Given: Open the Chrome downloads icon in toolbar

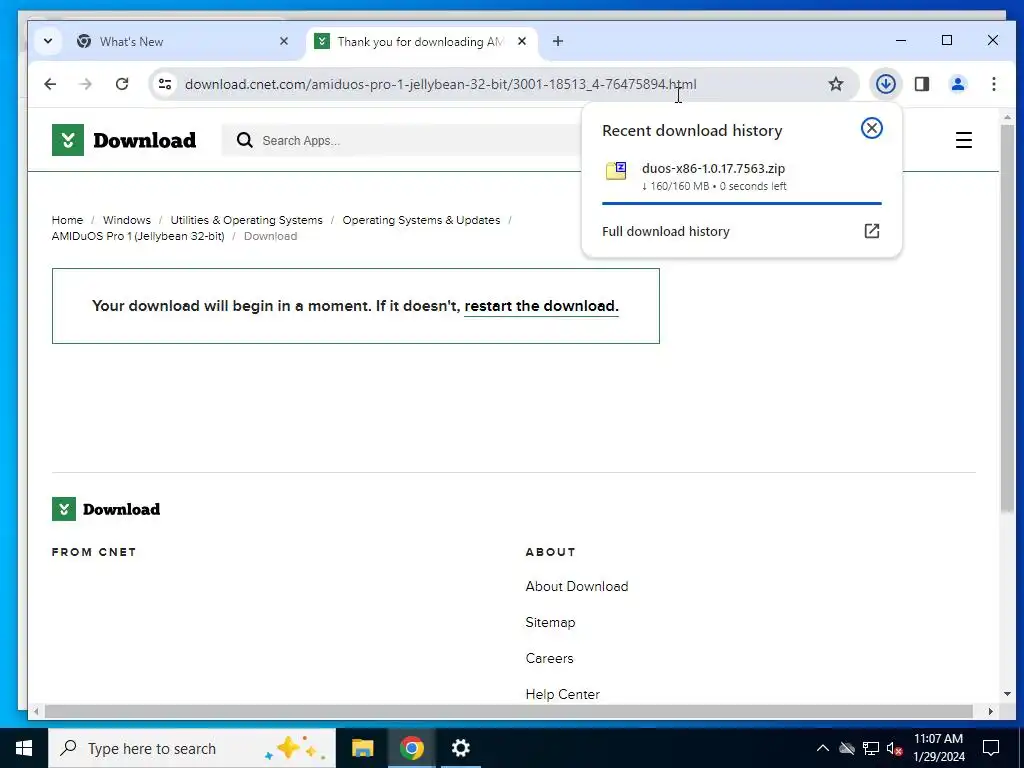Looking at the screenshot, I should tap(885, 84).
